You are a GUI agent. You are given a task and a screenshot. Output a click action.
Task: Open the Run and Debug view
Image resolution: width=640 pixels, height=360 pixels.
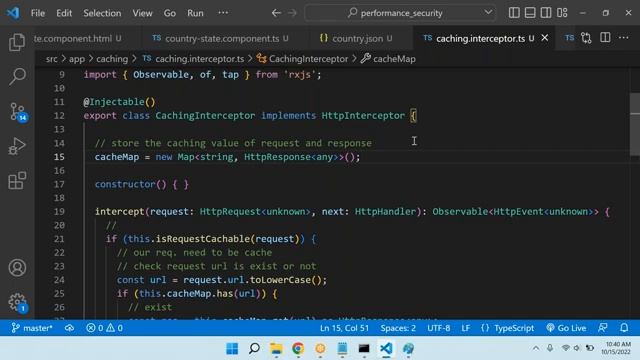point(17,146)
